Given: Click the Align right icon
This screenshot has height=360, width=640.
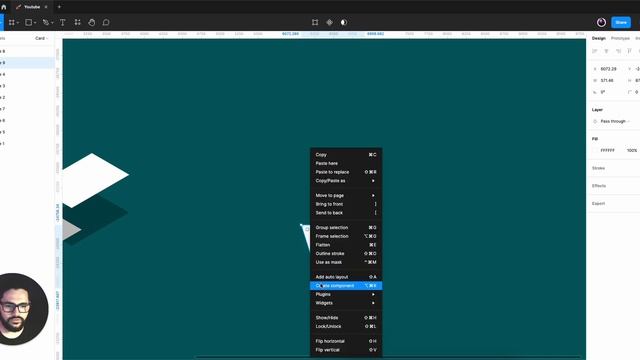Looking at the screenshot, I should (x=618, y=51).
